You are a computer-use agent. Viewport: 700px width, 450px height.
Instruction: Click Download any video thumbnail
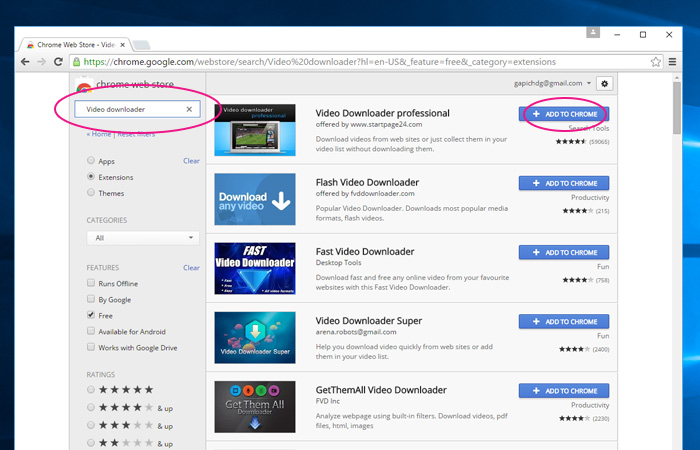tap(255, 199)
